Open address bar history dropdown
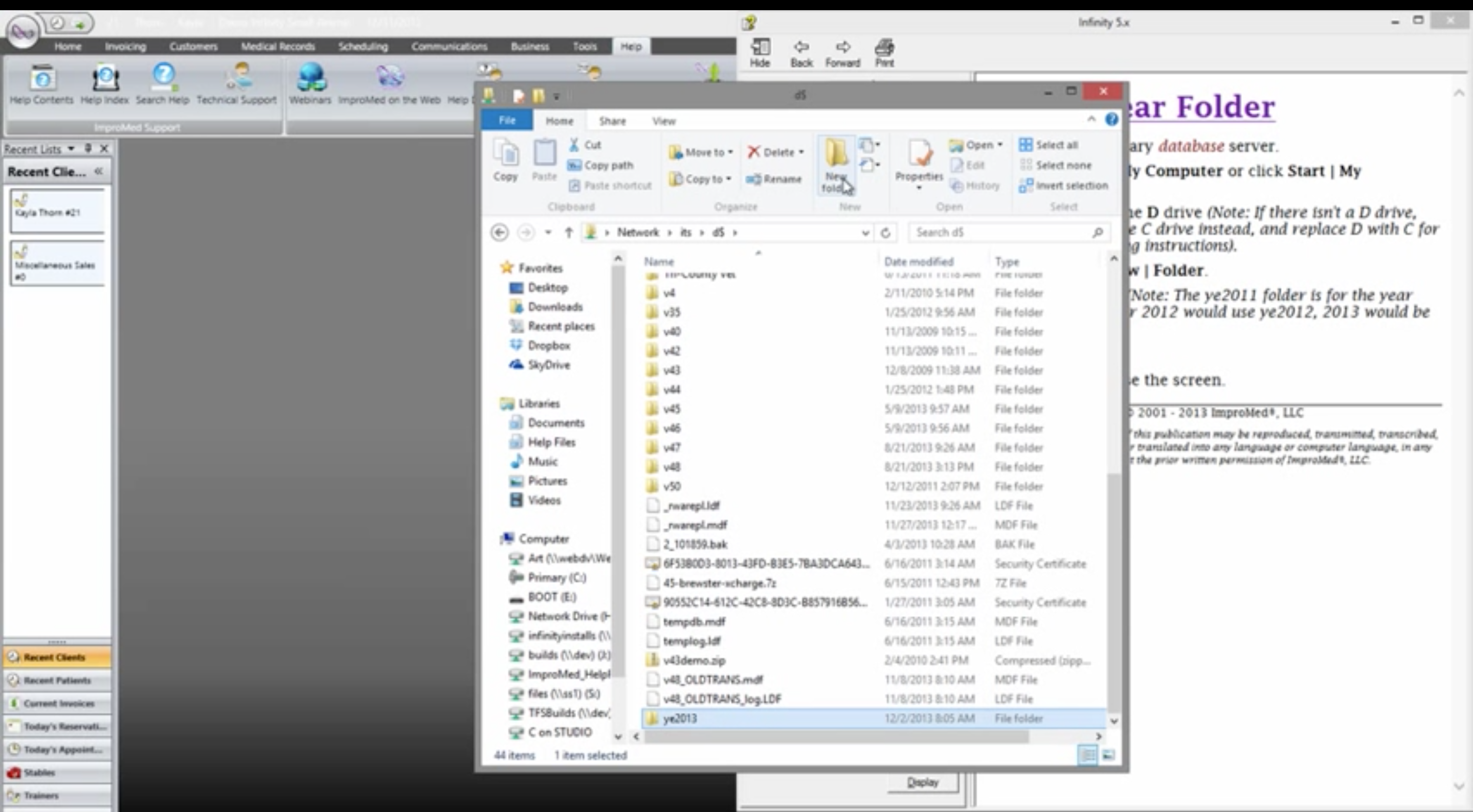This screenshot has height=812, width=1473. tap(865, 233)
